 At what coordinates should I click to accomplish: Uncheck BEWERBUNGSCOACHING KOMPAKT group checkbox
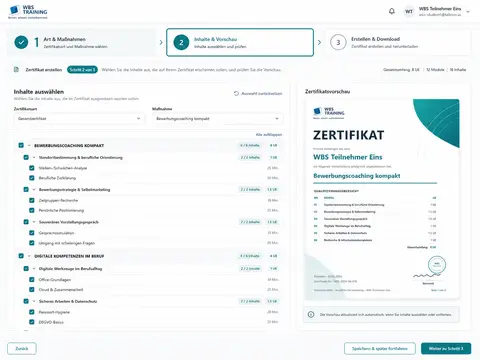[x=21, y=145]
